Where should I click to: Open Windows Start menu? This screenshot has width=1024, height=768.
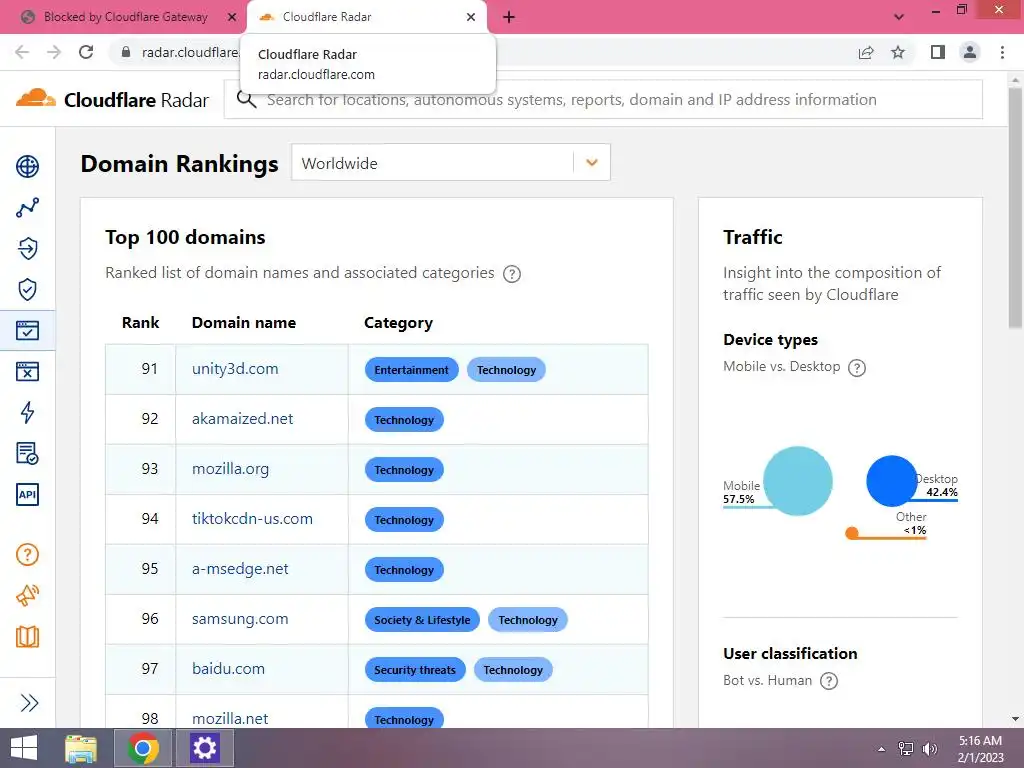(x=24, y=748)
